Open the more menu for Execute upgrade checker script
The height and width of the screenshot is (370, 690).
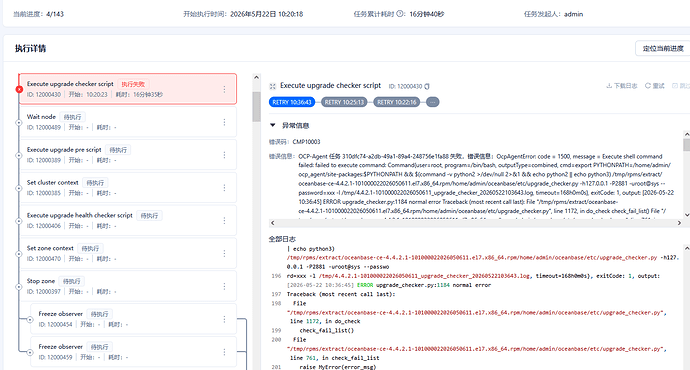pyautogui.click(x=224, y=89)
